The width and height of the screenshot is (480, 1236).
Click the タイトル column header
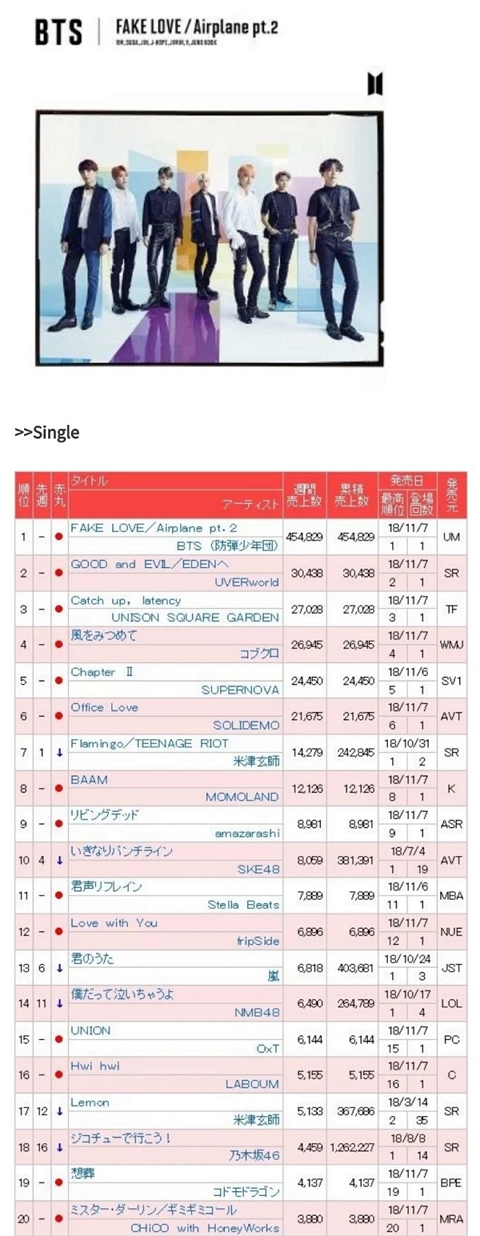[91, 482]
